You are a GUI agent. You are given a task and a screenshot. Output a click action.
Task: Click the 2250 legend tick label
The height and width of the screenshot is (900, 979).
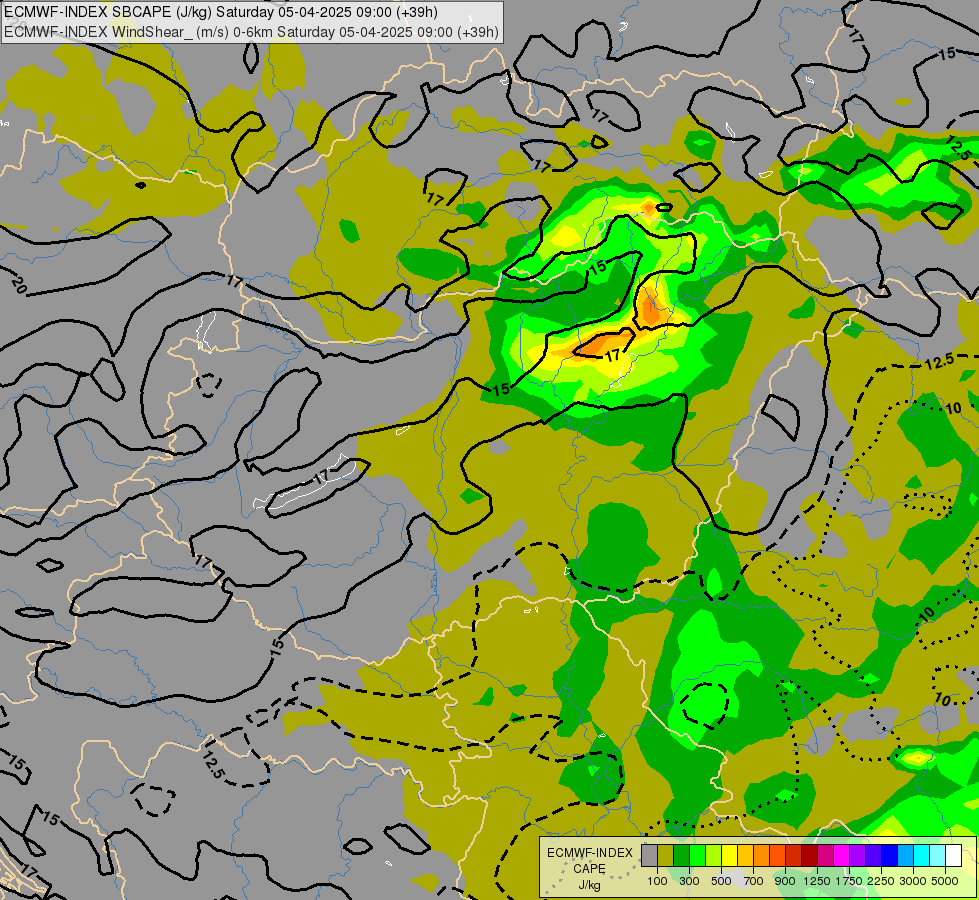pyautogui.click(x=882, y=881)
